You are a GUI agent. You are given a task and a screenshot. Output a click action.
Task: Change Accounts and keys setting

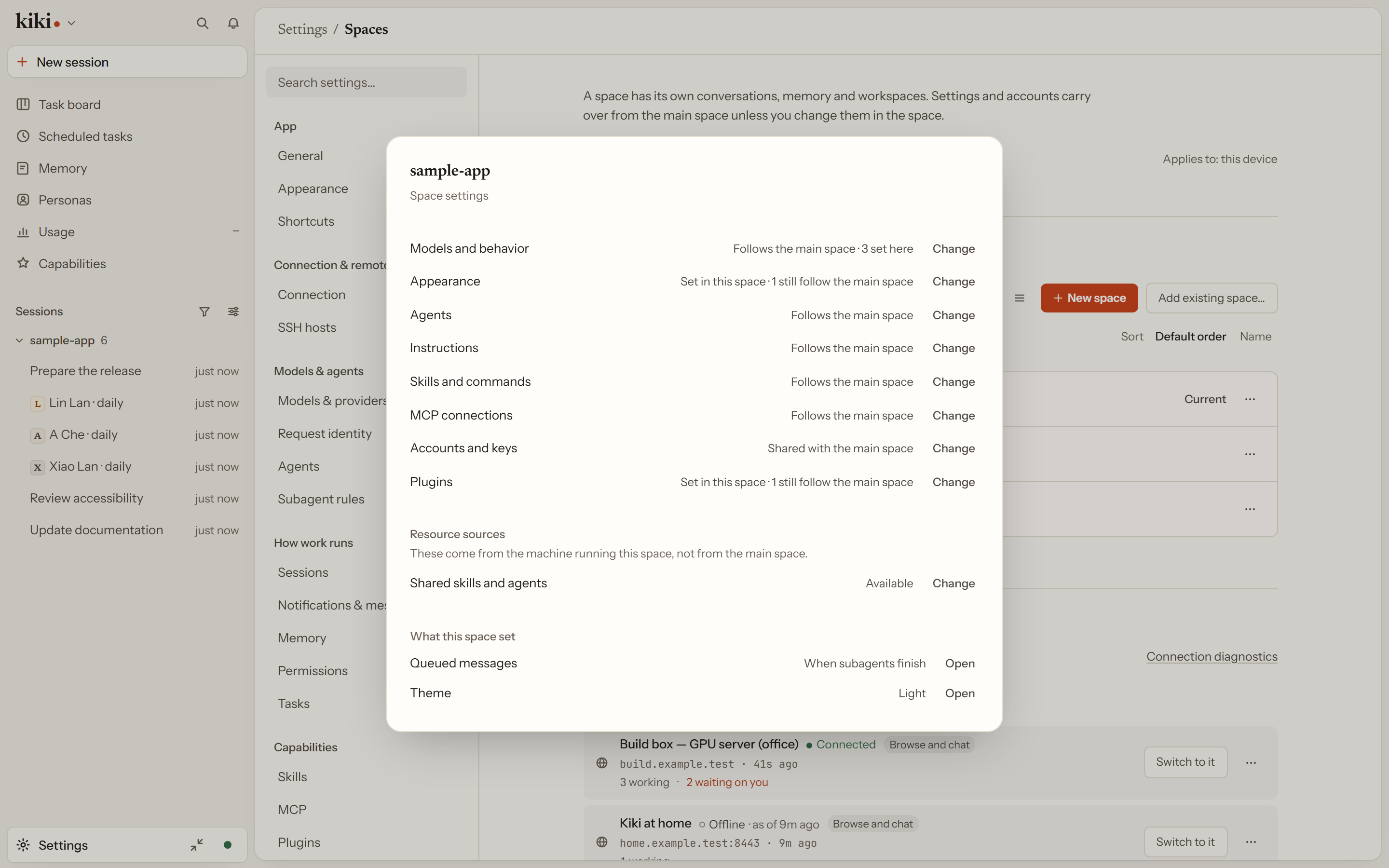tap(953, 448)
